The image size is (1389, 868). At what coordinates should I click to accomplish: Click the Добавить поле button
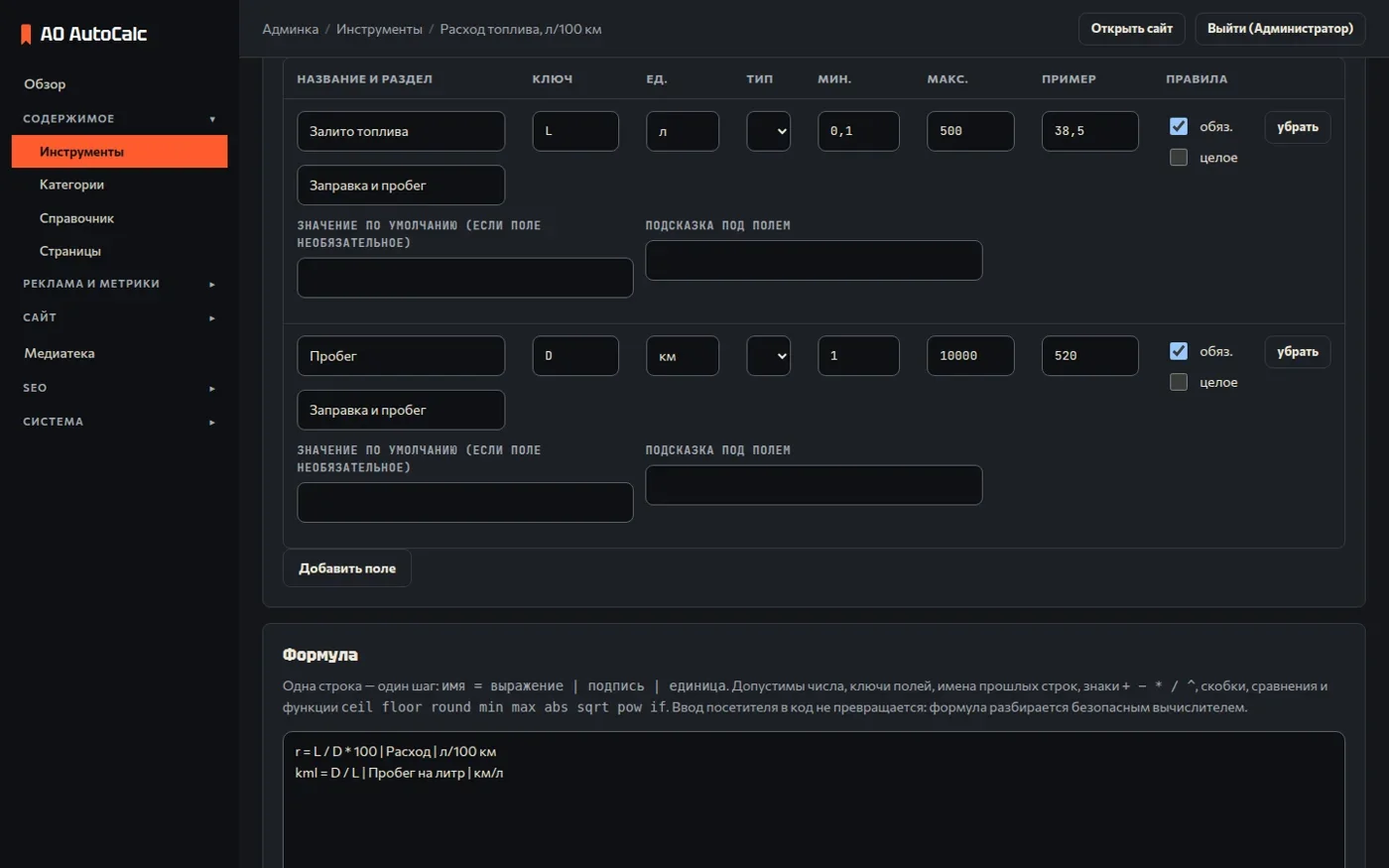click(347, 568)
